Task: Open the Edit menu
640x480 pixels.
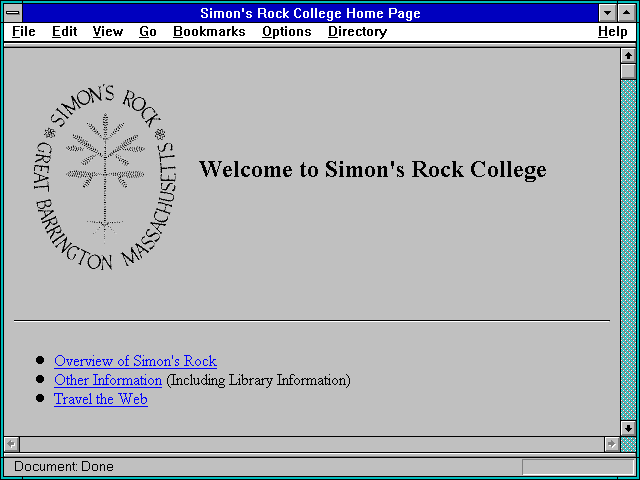Action: [64, 32]
